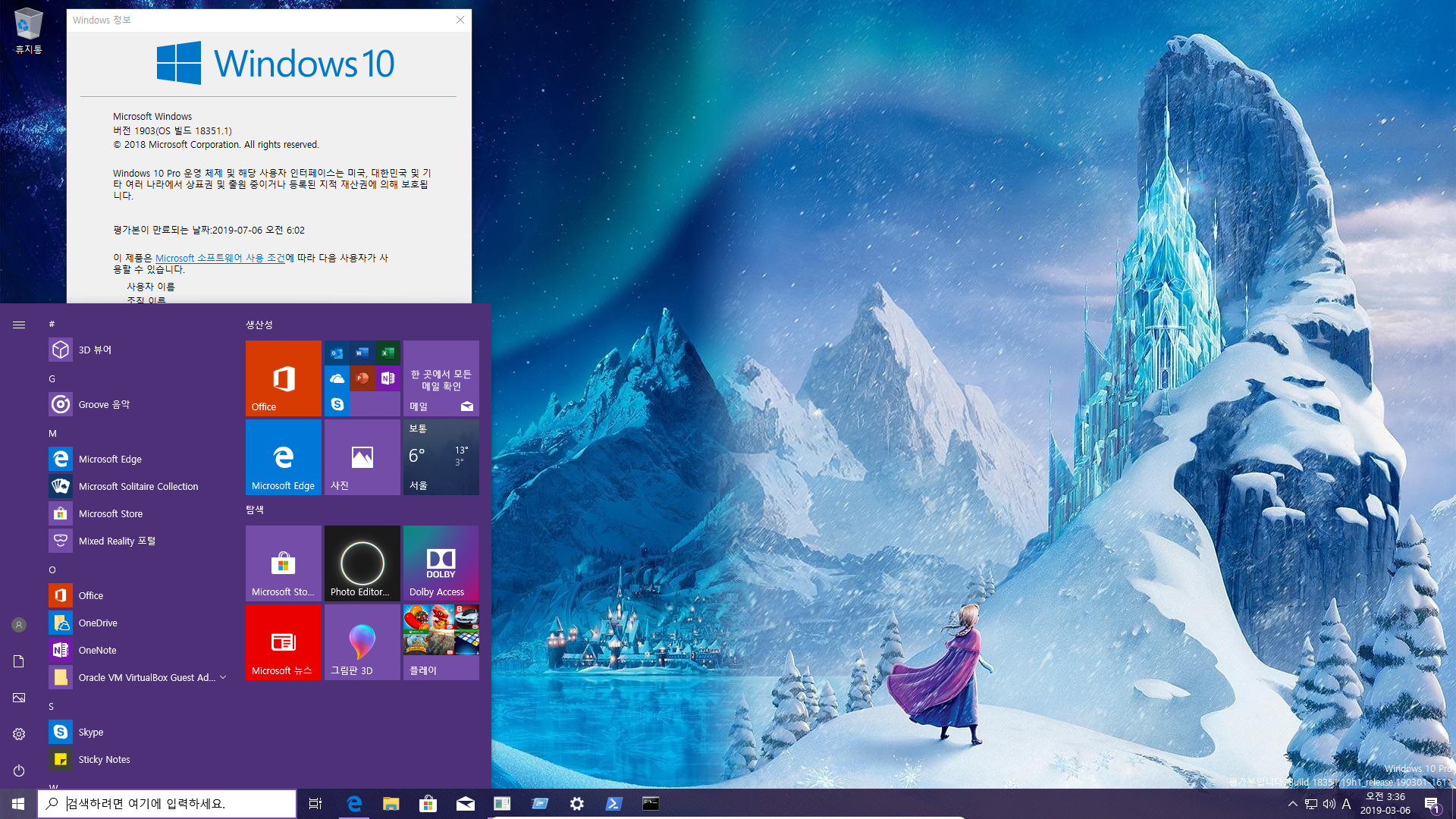Screen dimensions: 1456x819
Task: Open Edge from the taskbar
Action: 353,804
